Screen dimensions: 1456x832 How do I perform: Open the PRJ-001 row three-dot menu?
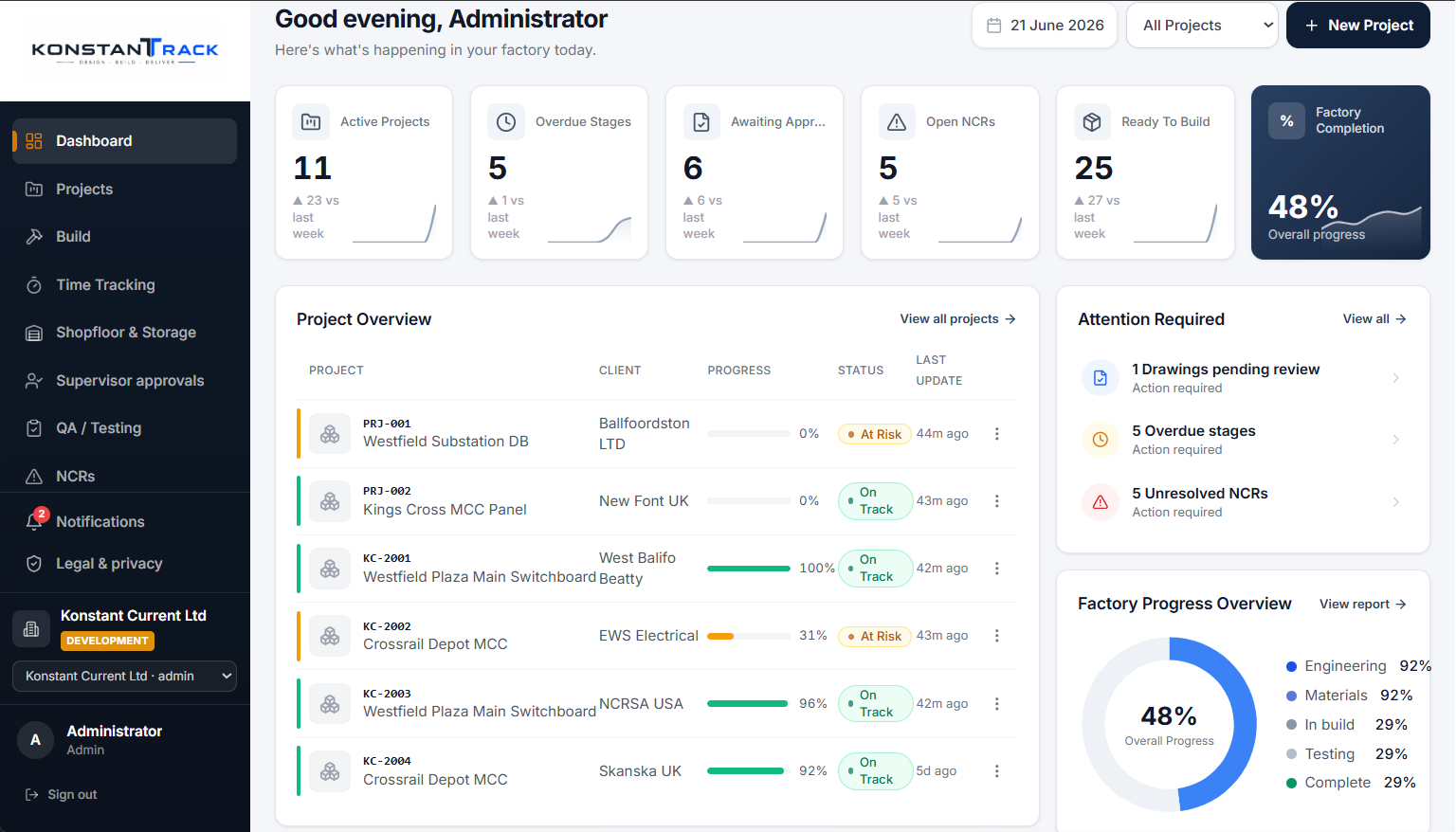(x=996, y=434)
